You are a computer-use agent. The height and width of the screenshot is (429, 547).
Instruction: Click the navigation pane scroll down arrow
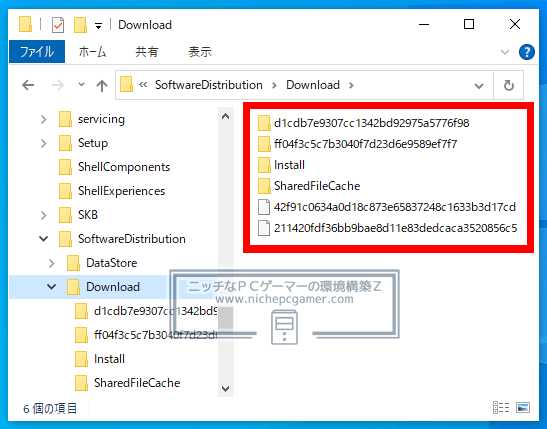(x=226, y=388)
